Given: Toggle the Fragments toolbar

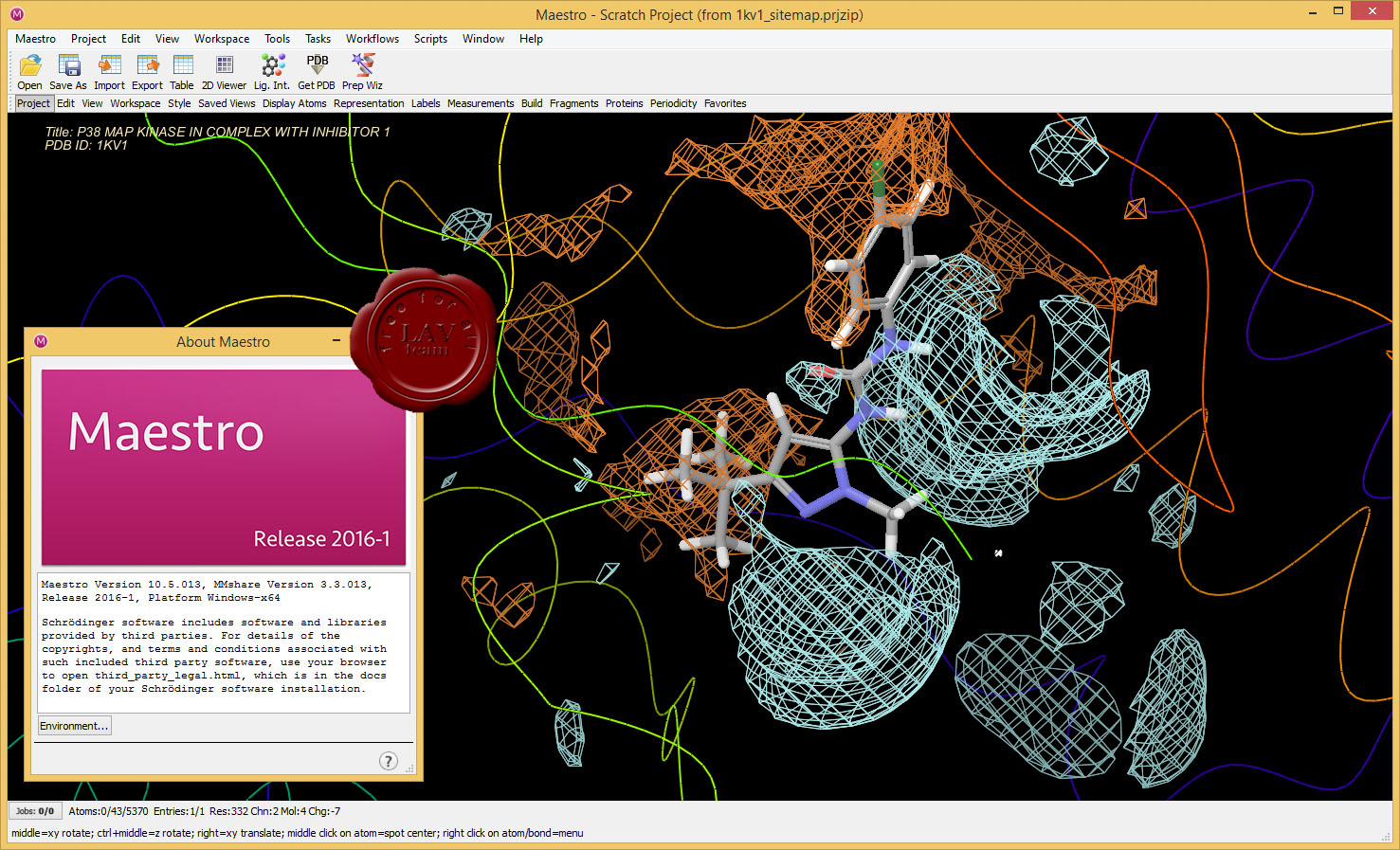Looking at the screenshot, I should 574,103.
